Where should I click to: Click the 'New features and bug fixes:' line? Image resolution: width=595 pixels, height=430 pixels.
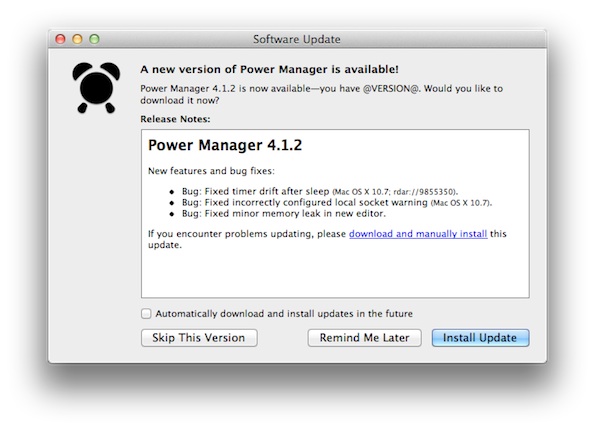pyautogui.click(x=211, y=171)
